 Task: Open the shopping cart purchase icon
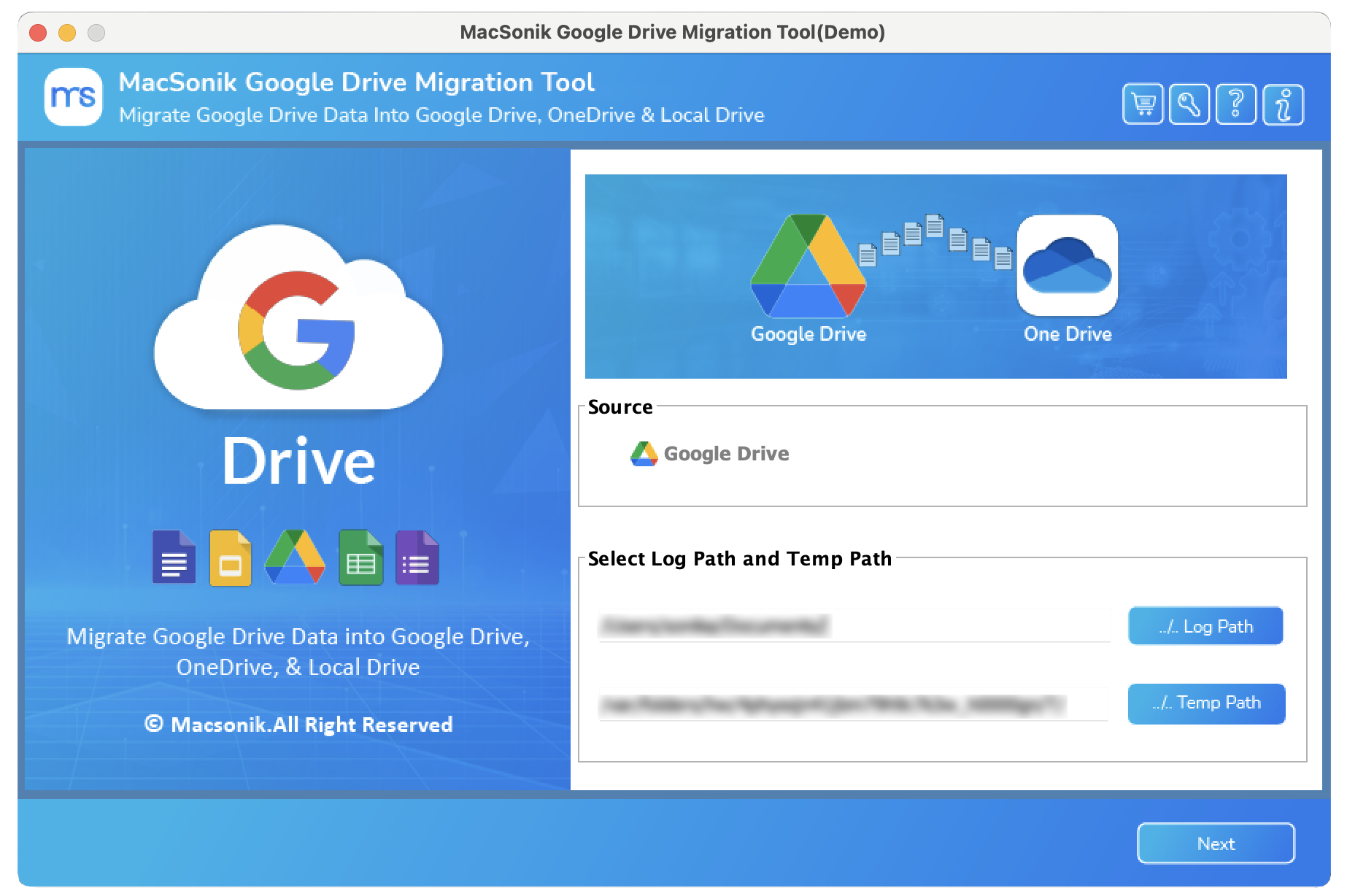click(1143, 104)
